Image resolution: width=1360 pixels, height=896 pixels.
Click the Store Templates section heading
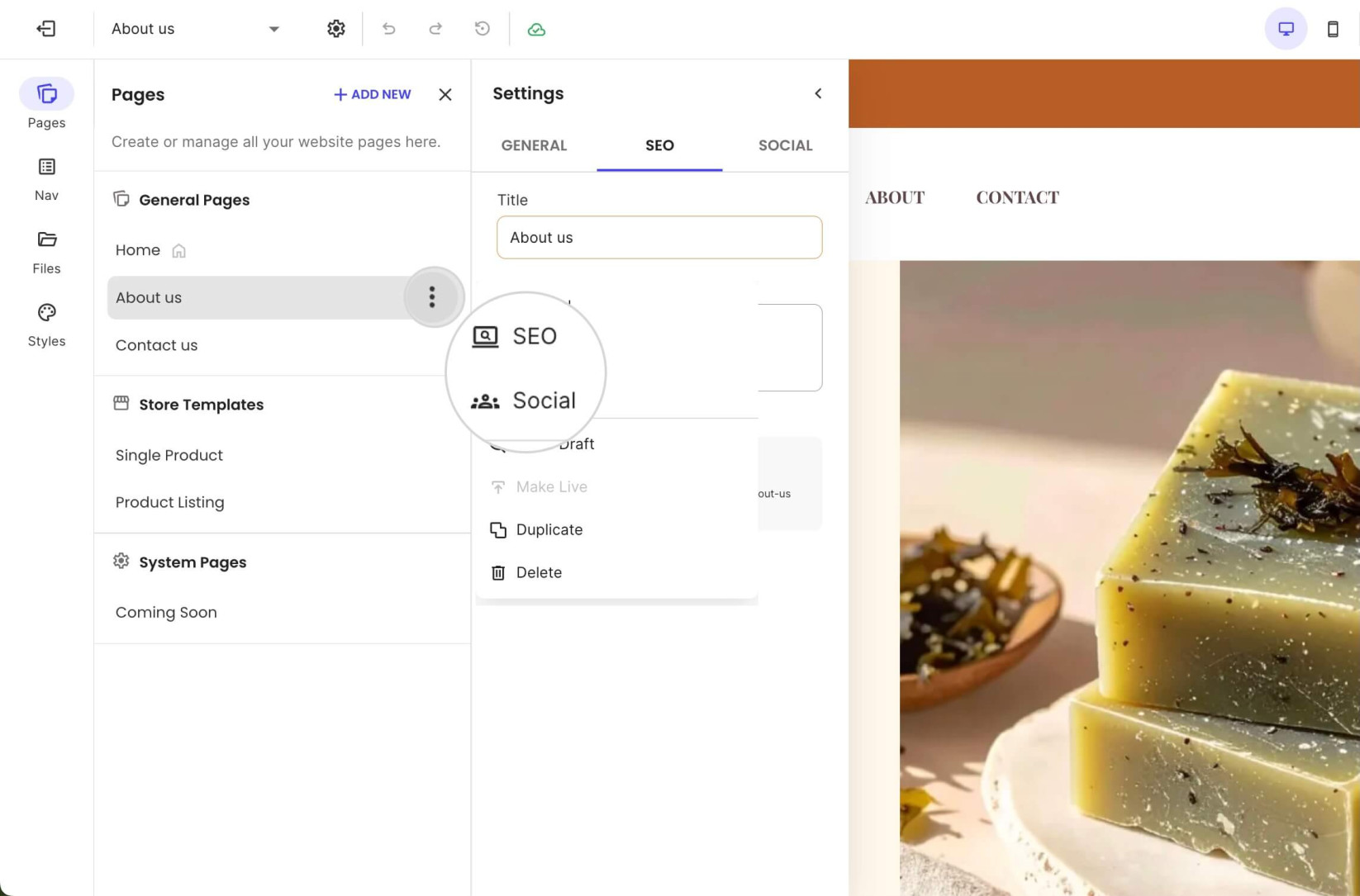tap(201, 405)
